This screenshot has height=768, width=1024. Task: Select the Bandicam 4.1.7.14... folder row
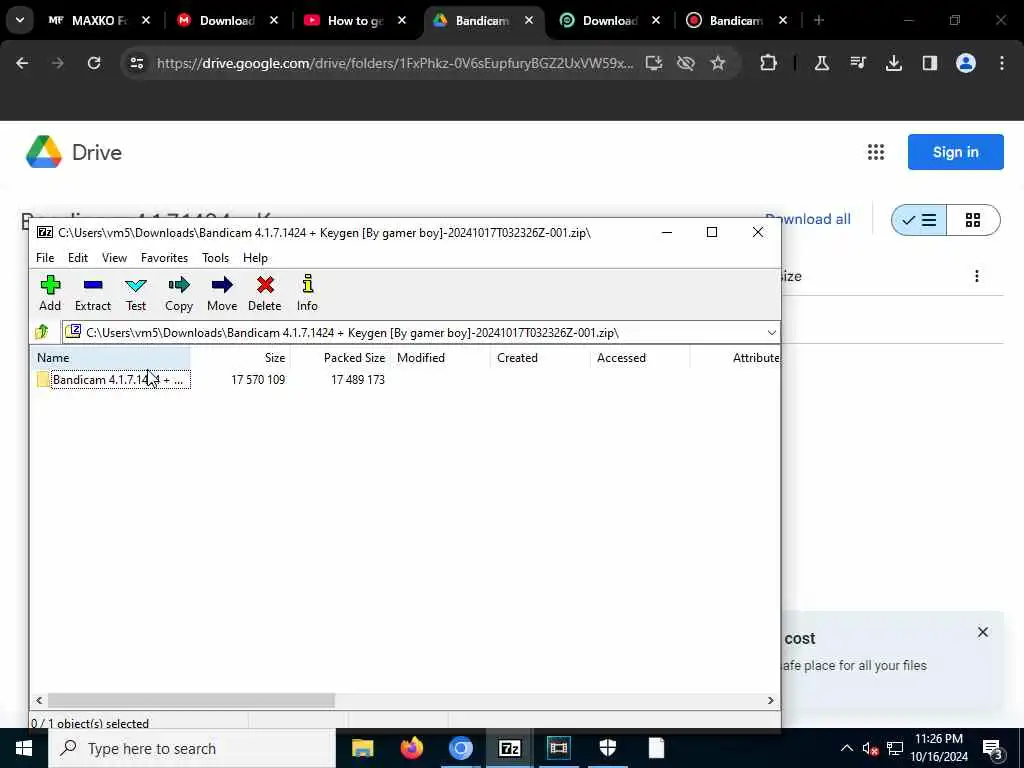[121, 379]
